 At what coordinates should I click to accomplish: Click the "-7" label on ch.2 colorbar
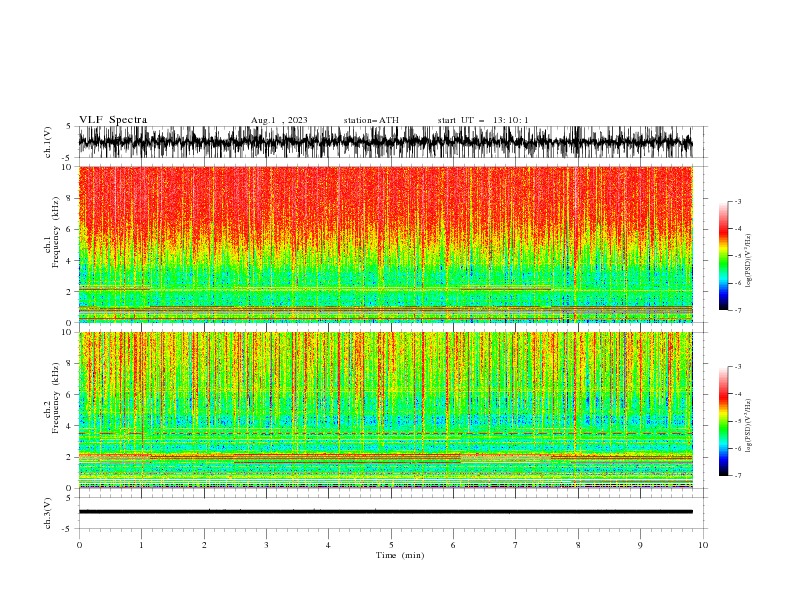pyautogui.click(x=738, y=476)
